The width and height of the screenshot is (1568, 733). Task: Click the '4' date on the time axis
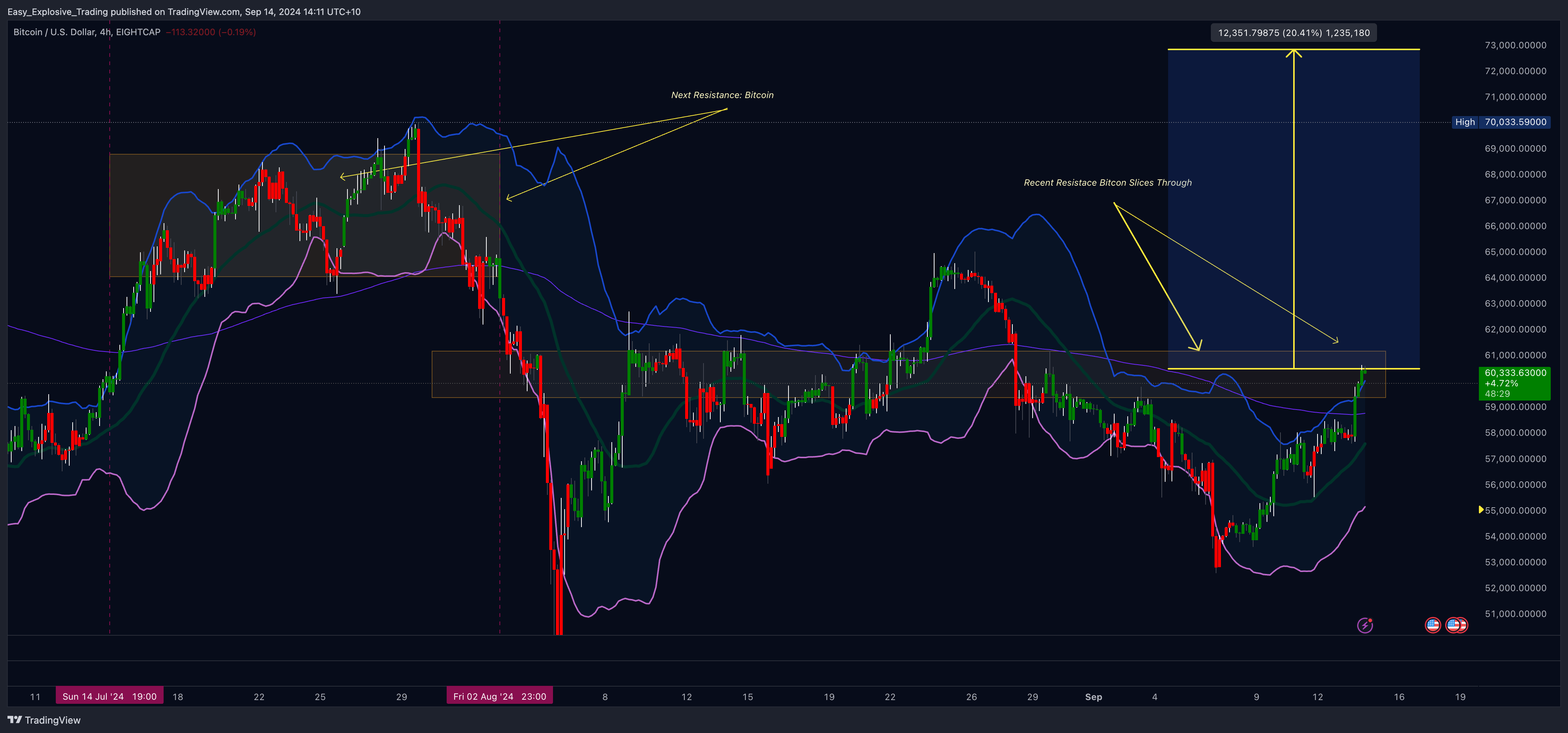(1155, 697)
